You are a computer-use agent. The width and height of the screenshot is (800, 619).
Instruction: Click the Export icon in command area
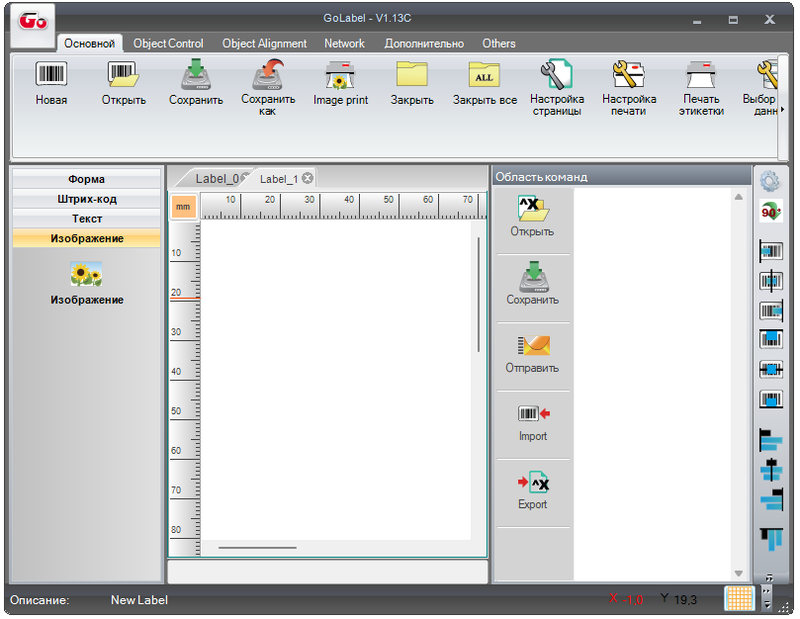[x=533, y=482]
